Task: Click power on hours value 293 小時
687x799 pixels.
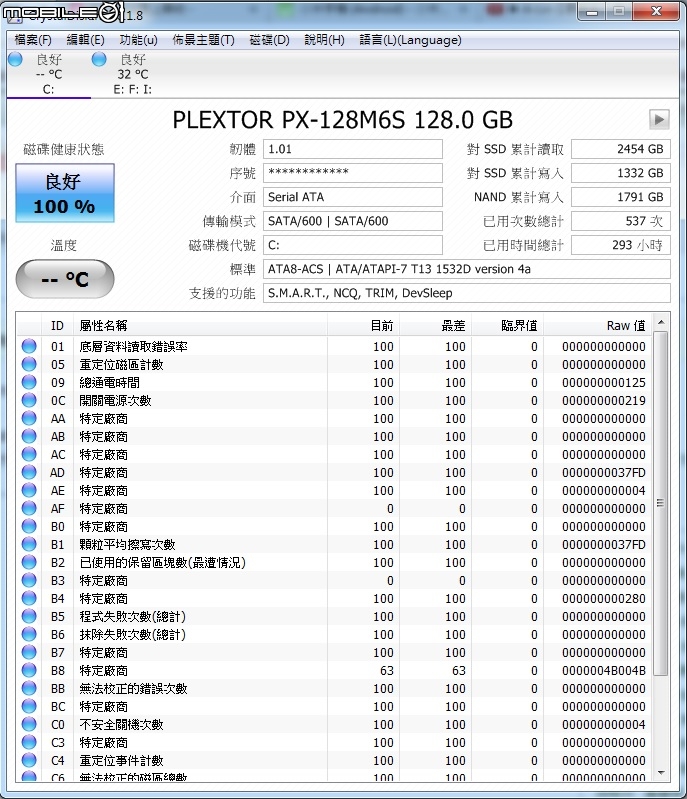Action: (621, 245)
